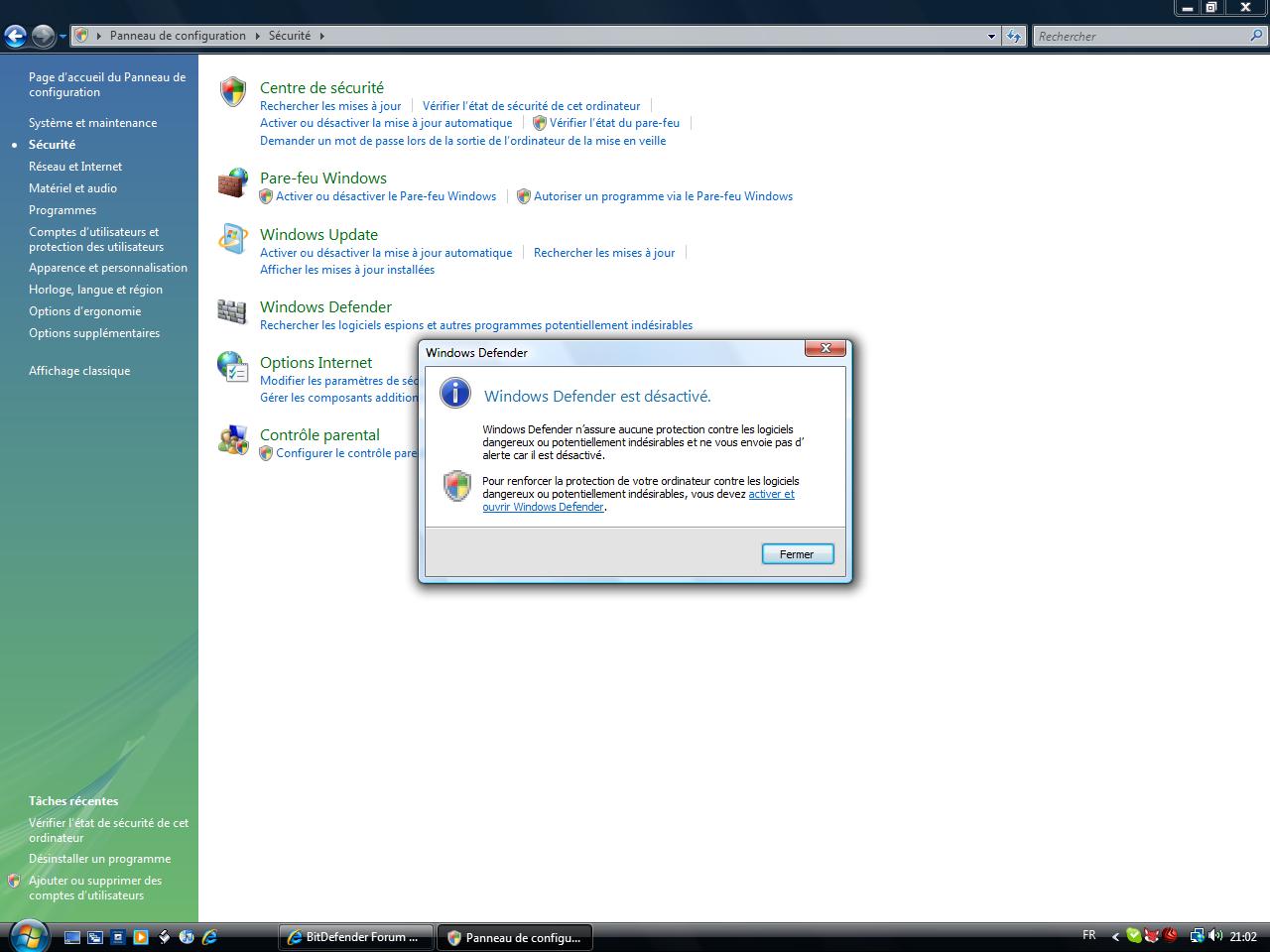Click Demander un mot de passe lors de la sortie de veille

[x=462, y=141]
